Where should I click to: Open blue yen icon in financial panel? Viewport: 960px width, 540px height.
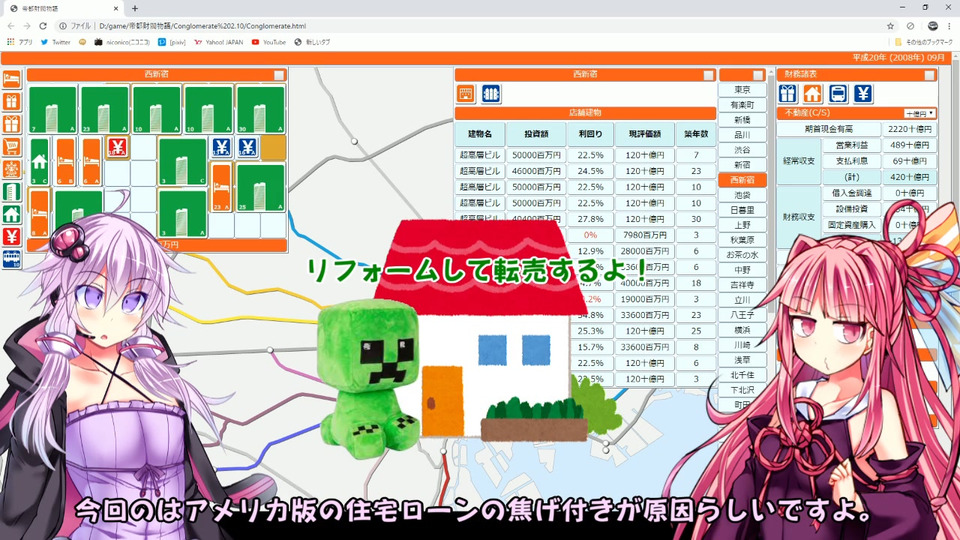click(x=863, y=94)
